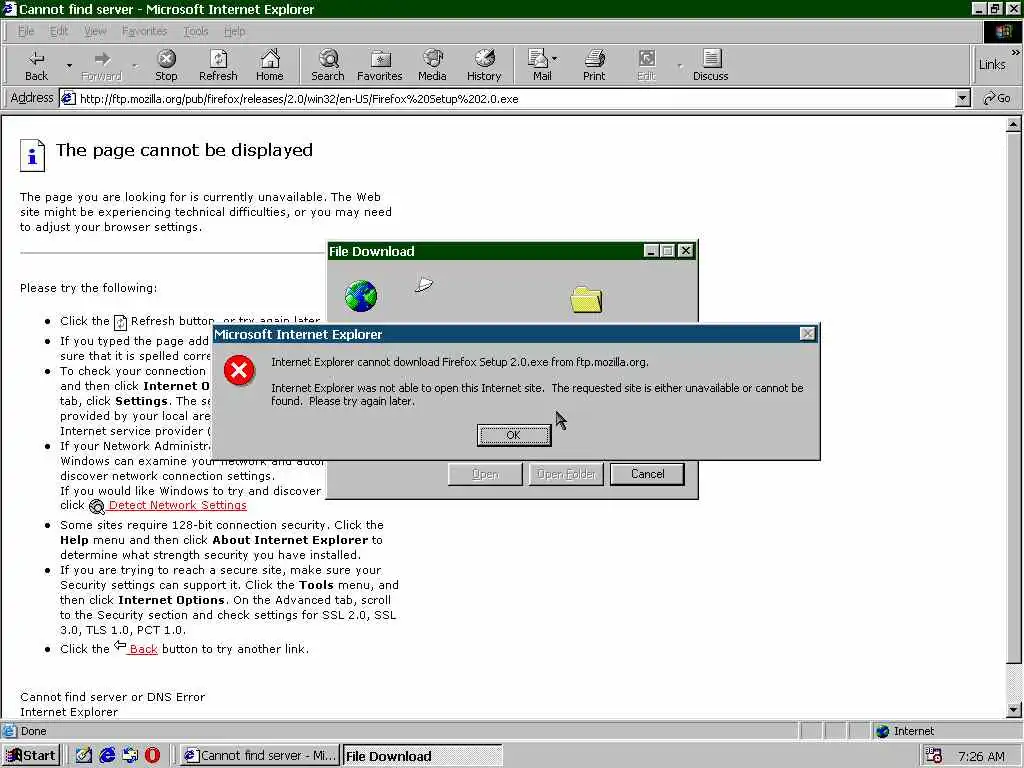Open the Favorites pane
The width and height of the screenshot is (1024, 768).
pyautogui.click(x=379, y=65)
